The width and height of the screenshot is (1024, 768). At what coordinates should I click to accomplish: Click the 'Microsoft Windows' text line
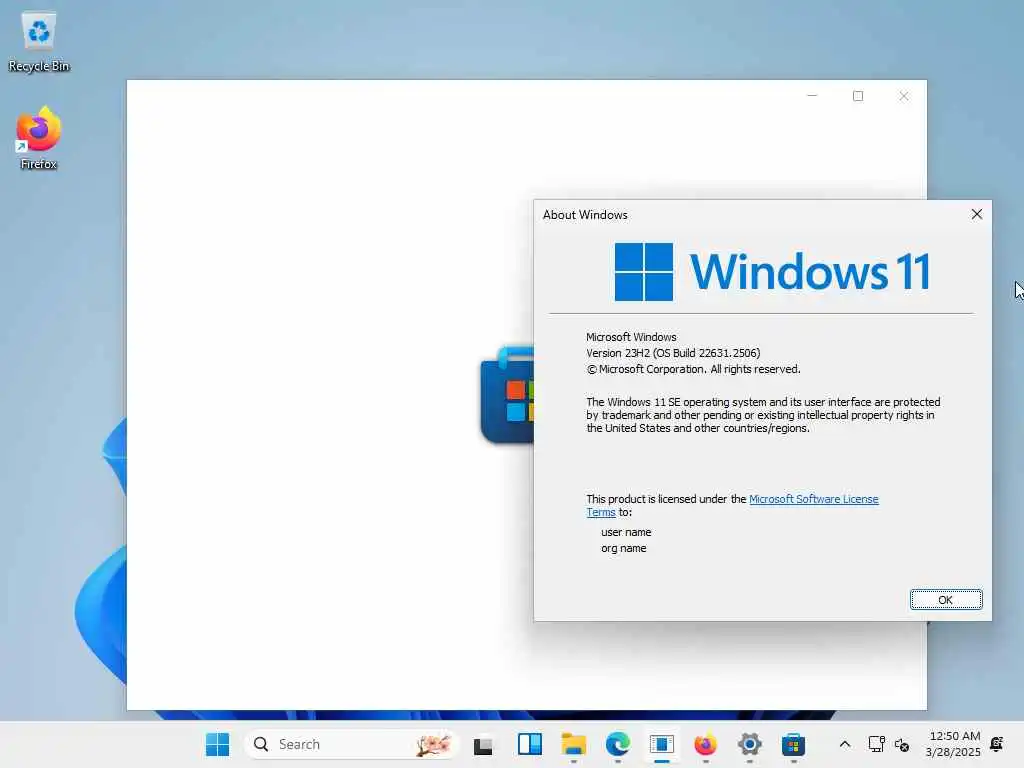[631, 337]
